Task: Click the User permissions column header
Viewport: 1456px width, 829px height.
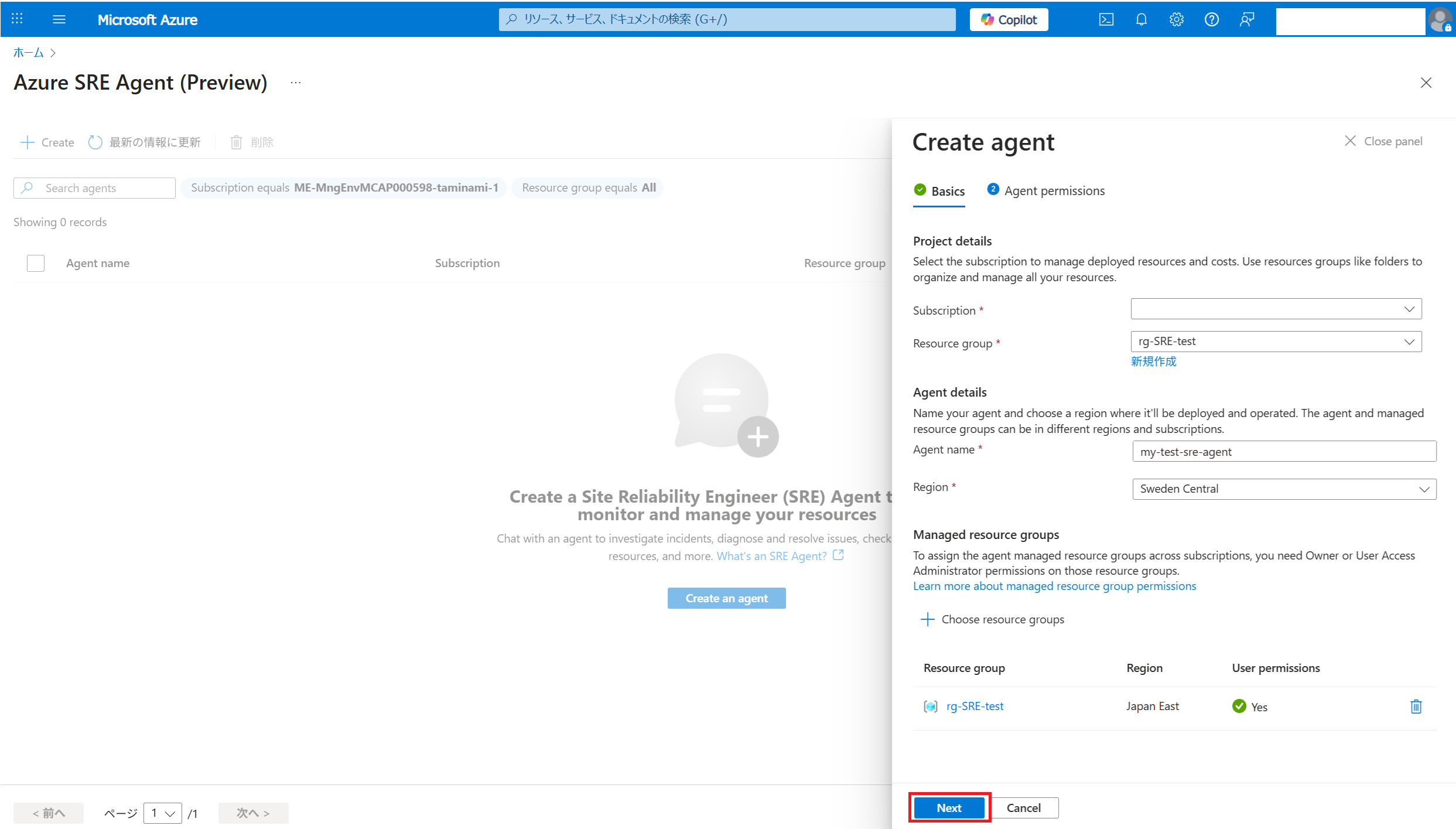Action: (x=1276, y=668)
